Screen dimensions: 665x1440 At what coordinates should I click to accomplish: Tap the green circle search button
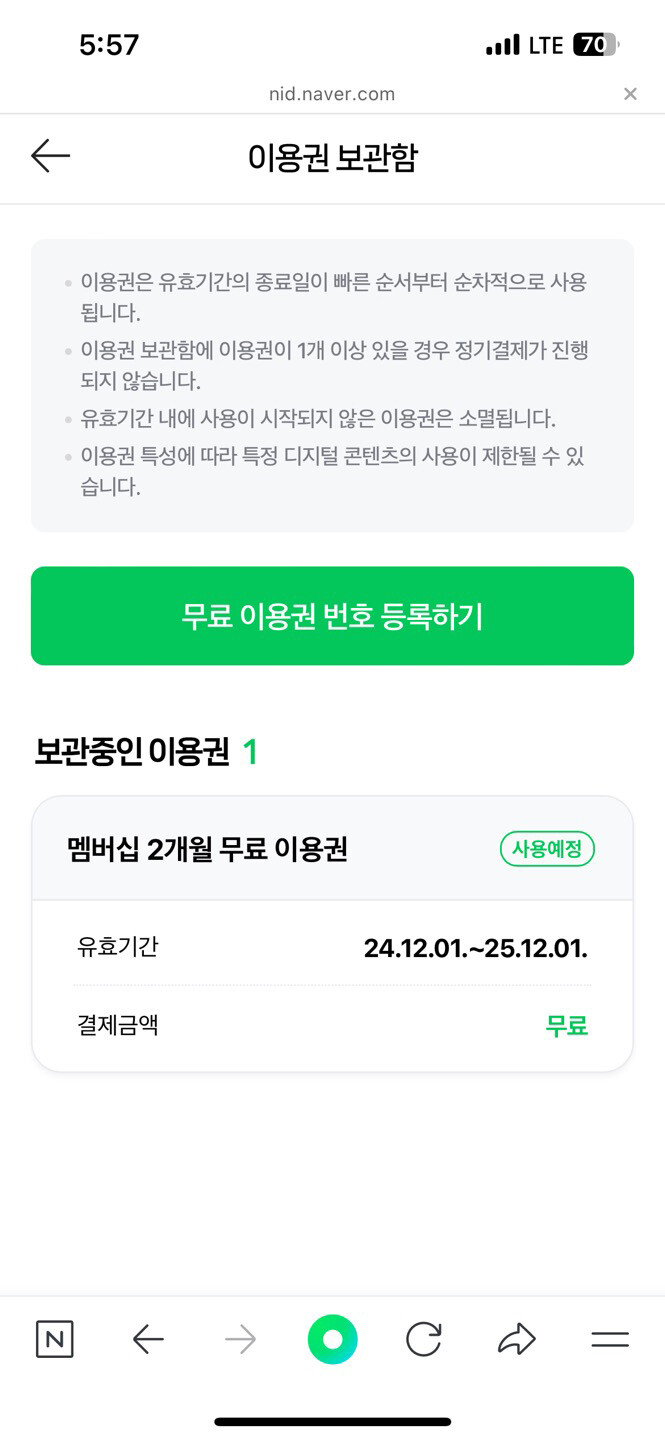[332, 1340]
